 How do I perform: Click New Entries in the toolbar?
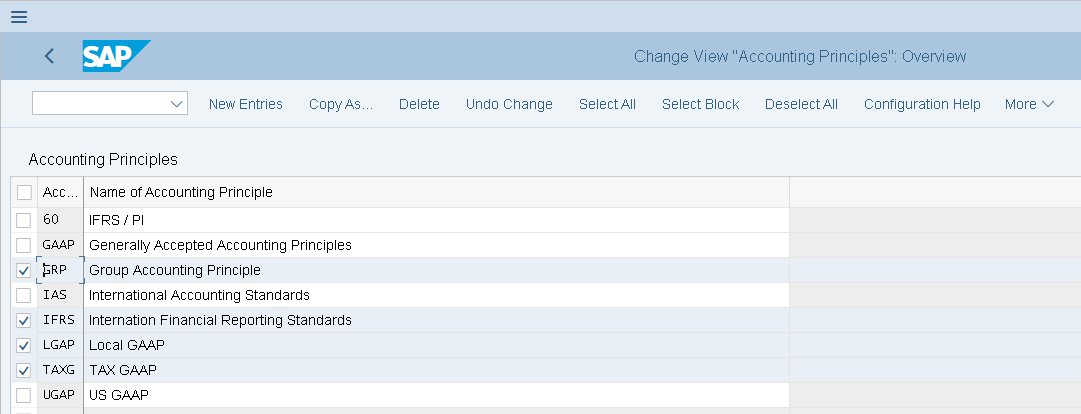click(x=245, y=104)
